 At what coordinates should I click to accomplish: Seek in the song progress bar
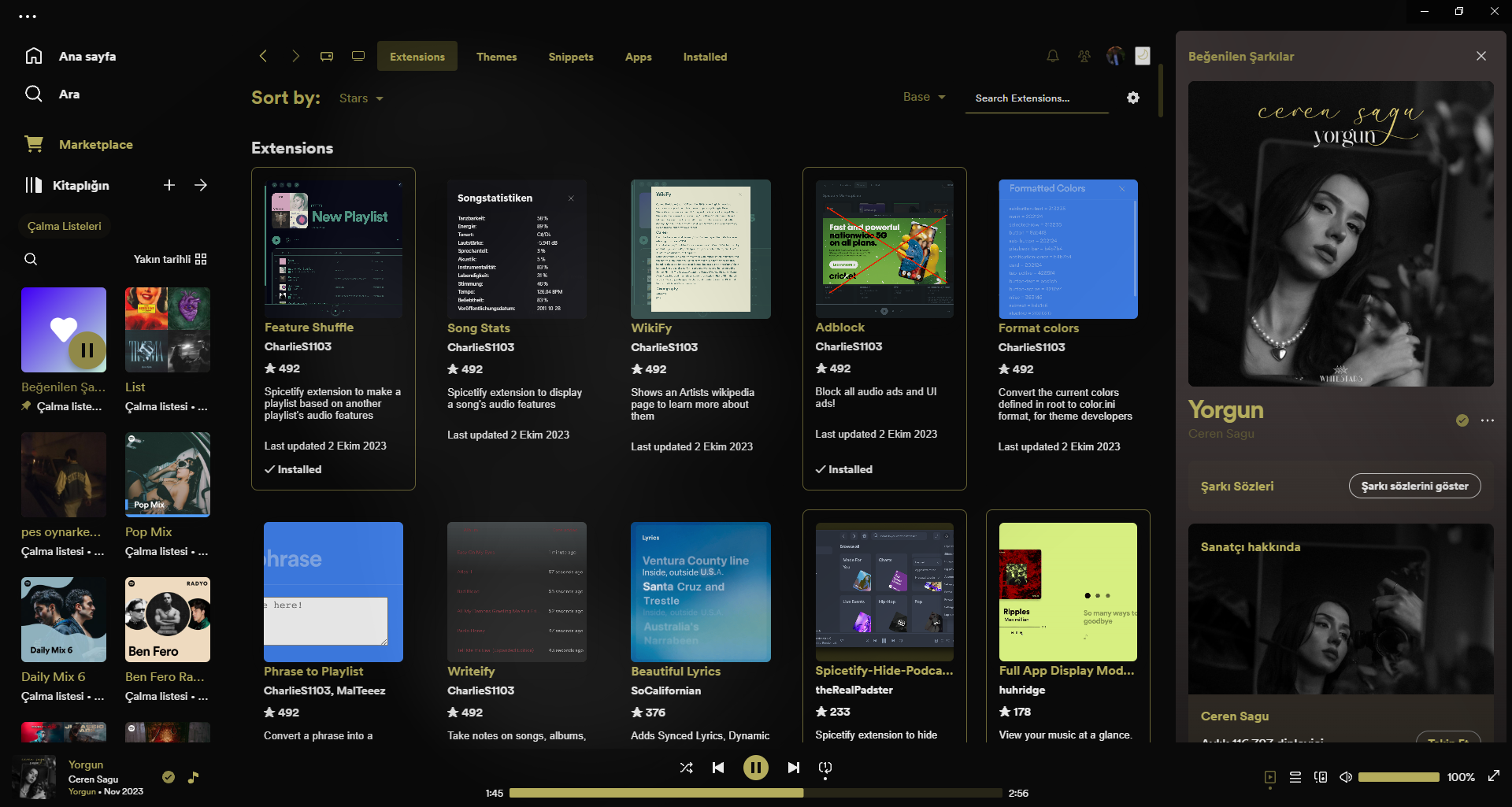point(756,793)
